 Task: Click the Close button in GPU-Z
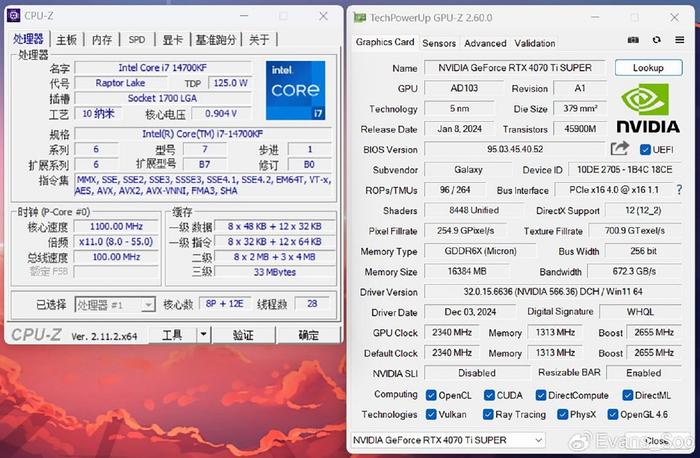(x=656, y=441)
